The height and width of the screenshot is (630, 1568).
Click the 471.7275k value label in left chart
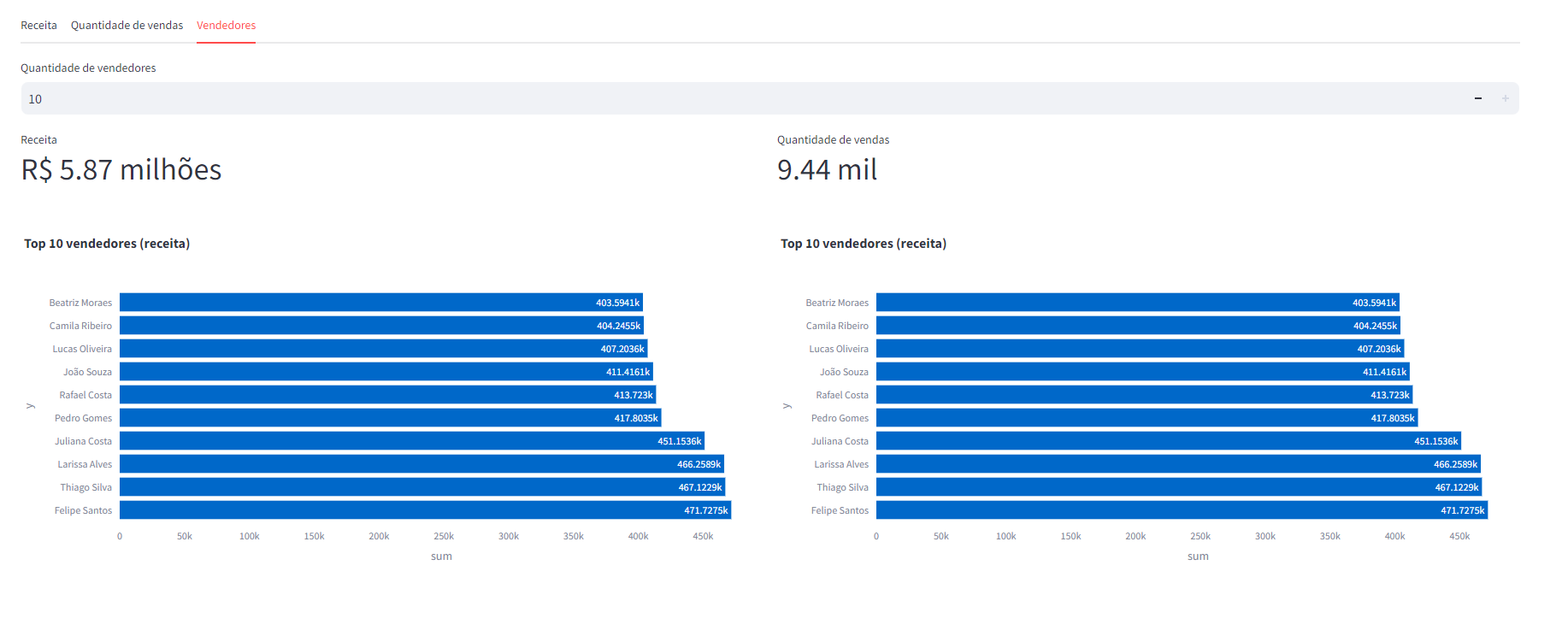(706, 510)
